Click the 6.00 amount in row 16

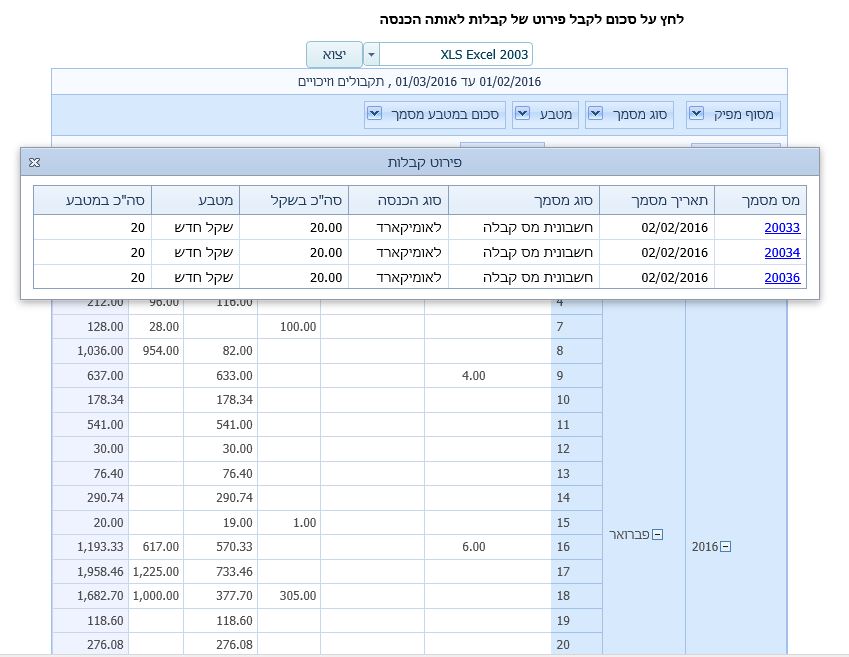[473, 547]
